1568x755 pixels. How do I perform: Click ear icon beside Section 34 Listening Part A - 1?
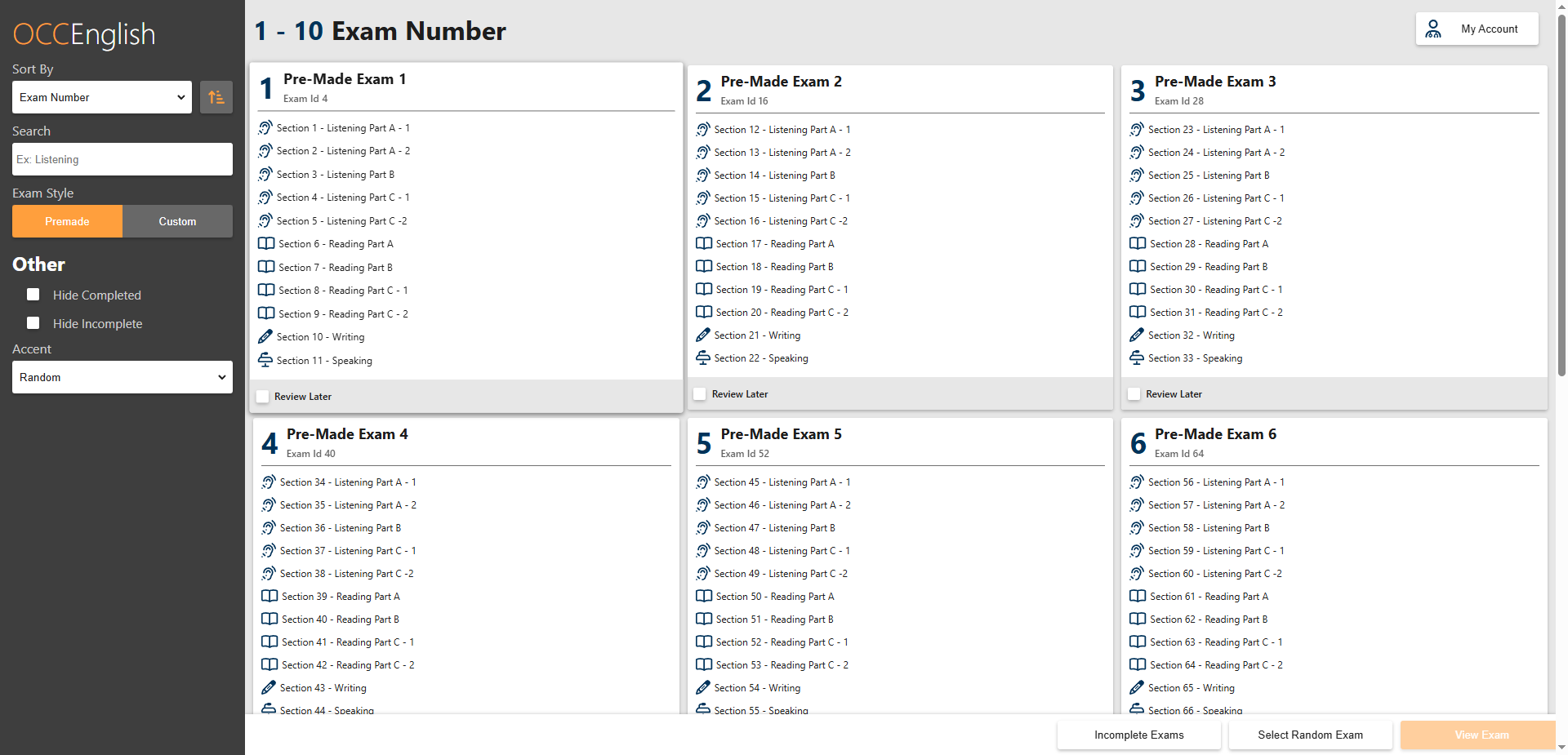coord(269,482)
